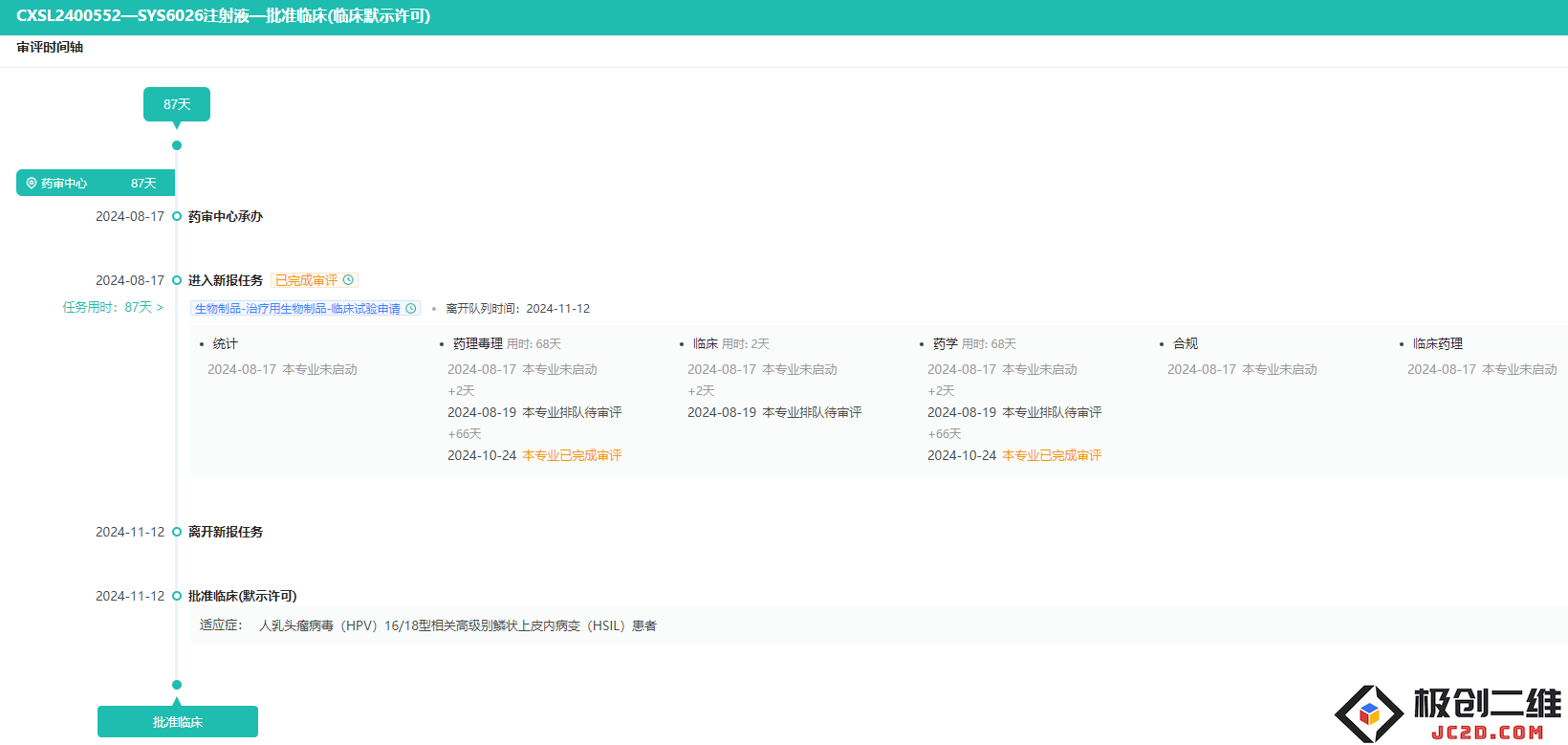Click the location pin icon beside 药审中心

pyautogui.click(x=32, y=183)
